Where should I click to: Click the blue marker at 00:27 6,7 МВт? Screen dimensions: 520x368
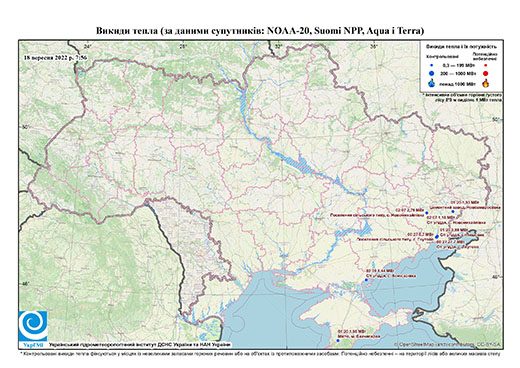(x=437, y=237)
